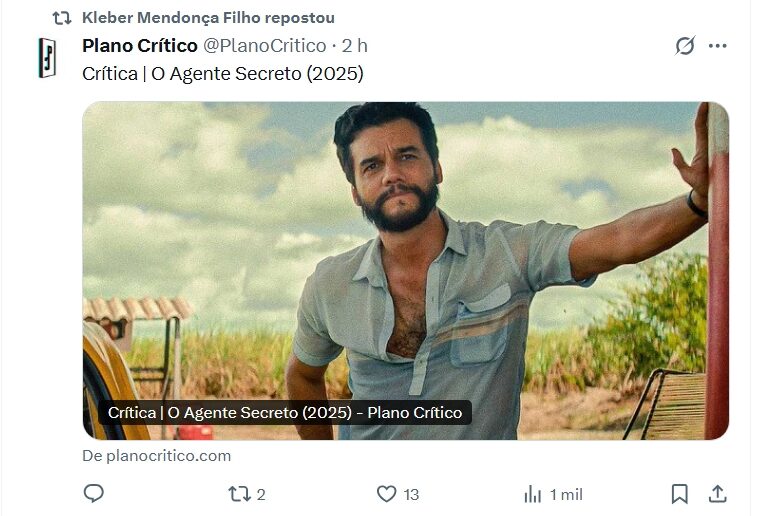Viewport: 758px width, 516px height.
Task: Click the 1 mil views count
Action: tap(566, 494)
